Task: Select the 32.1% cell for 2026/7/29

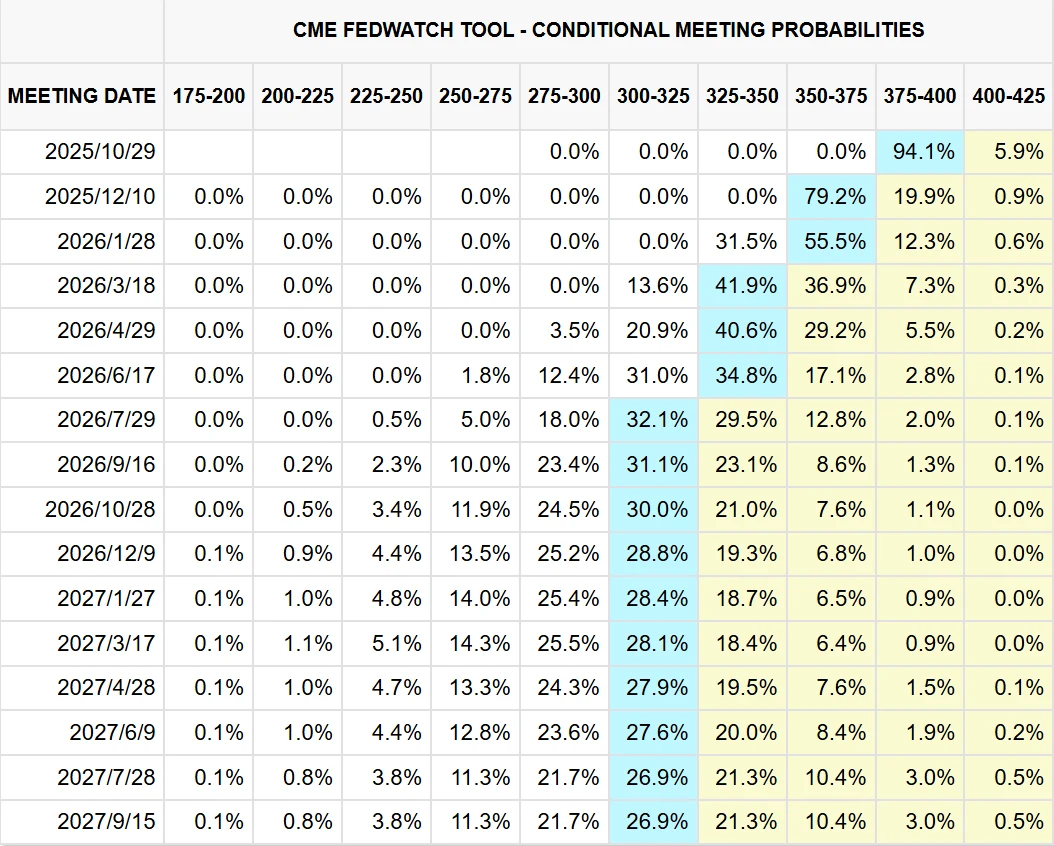Action: click(653, 420)
